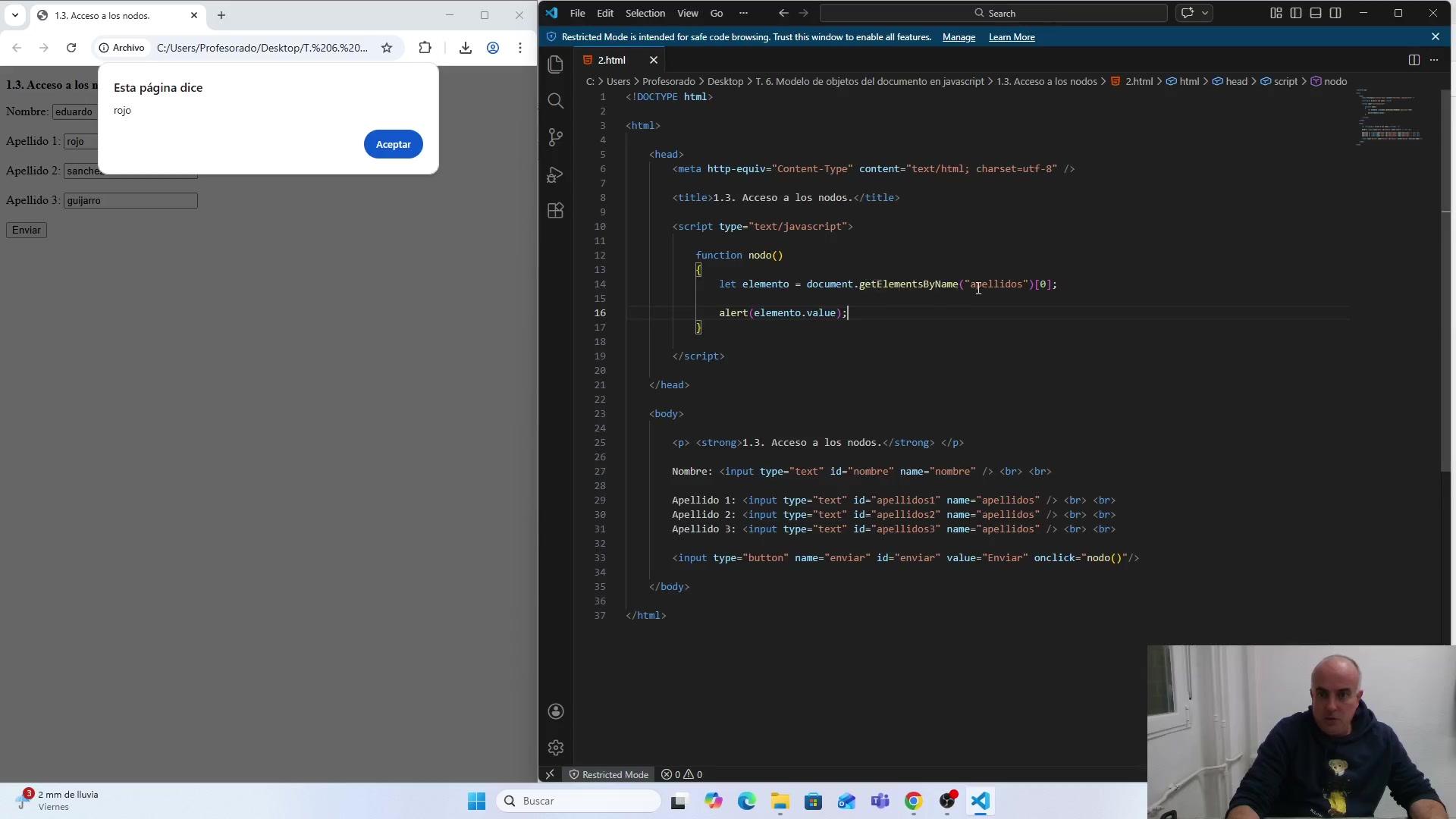
Task: Click the split editor right icon
Action: [x=1414, y=60]
